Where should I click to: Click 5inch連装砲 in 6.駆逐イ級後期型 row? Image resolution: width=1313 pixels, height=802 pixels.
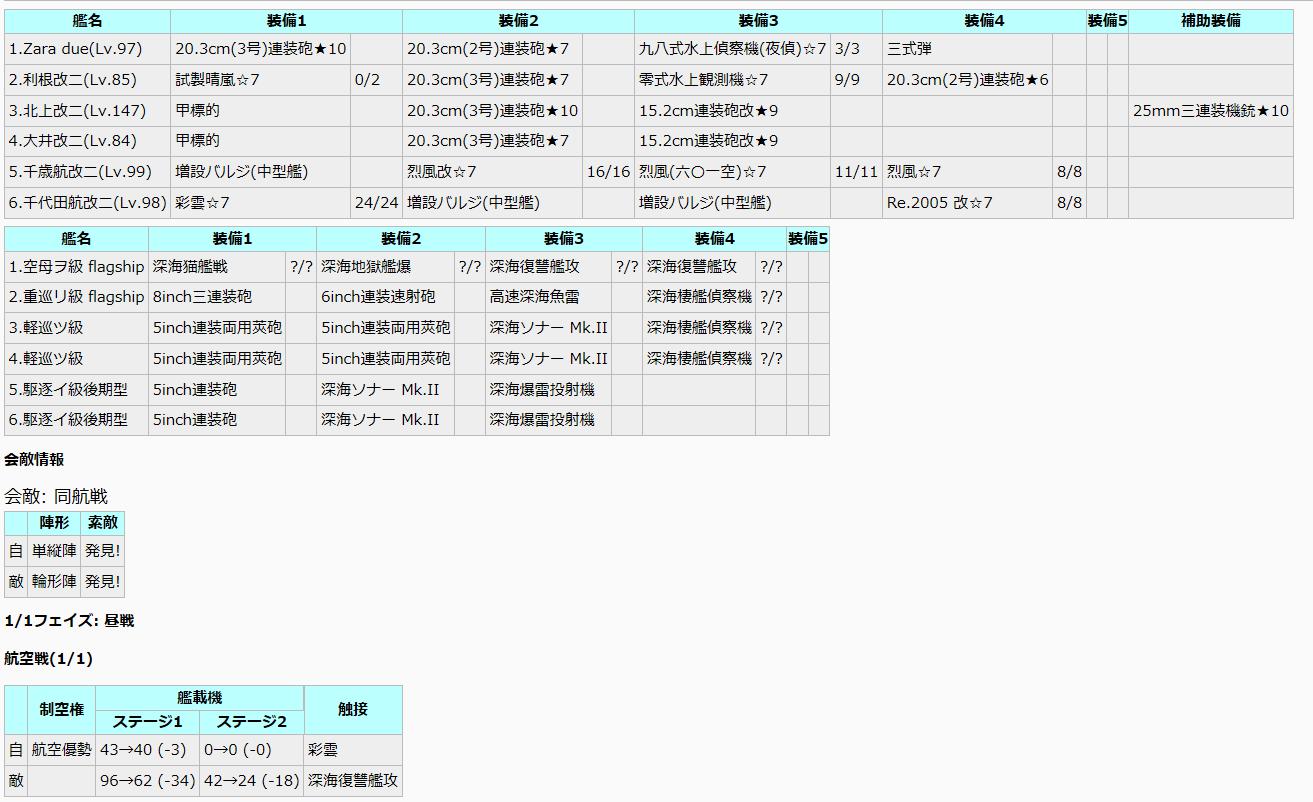(x=217, y=420)
